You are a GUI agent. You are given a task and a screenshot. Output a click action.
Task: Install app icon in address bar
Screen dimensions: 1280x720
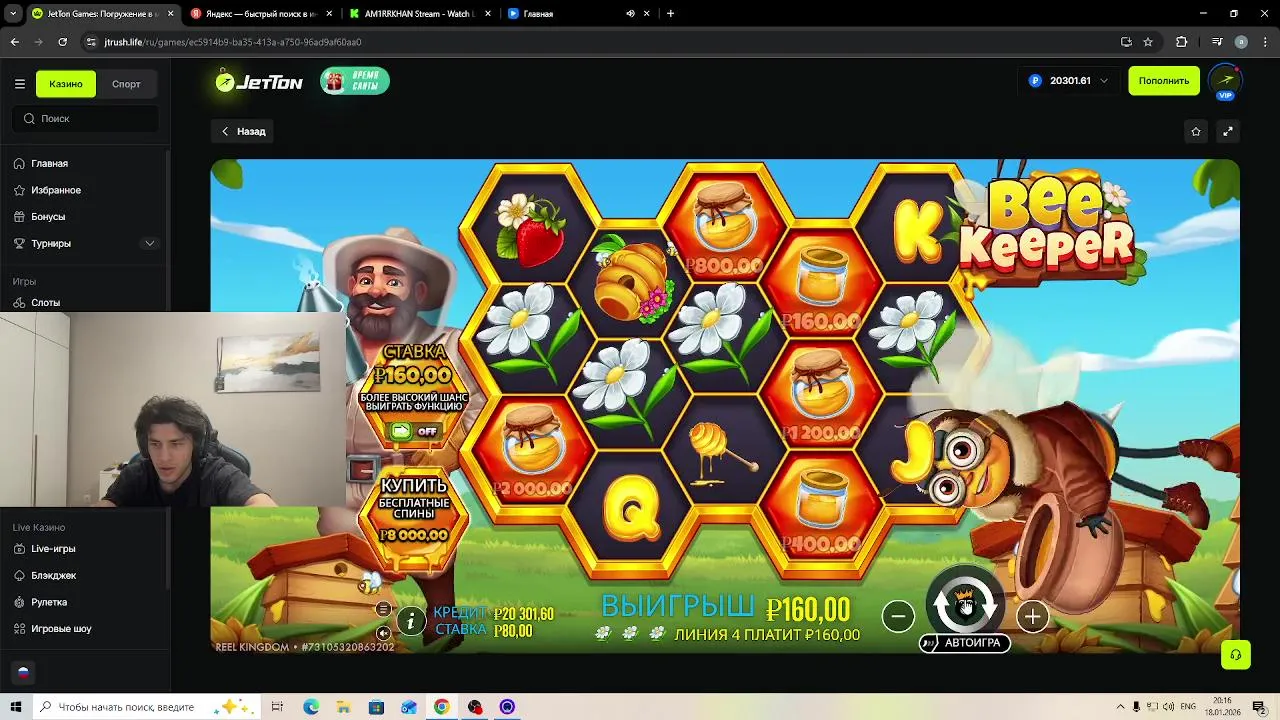1126,42
